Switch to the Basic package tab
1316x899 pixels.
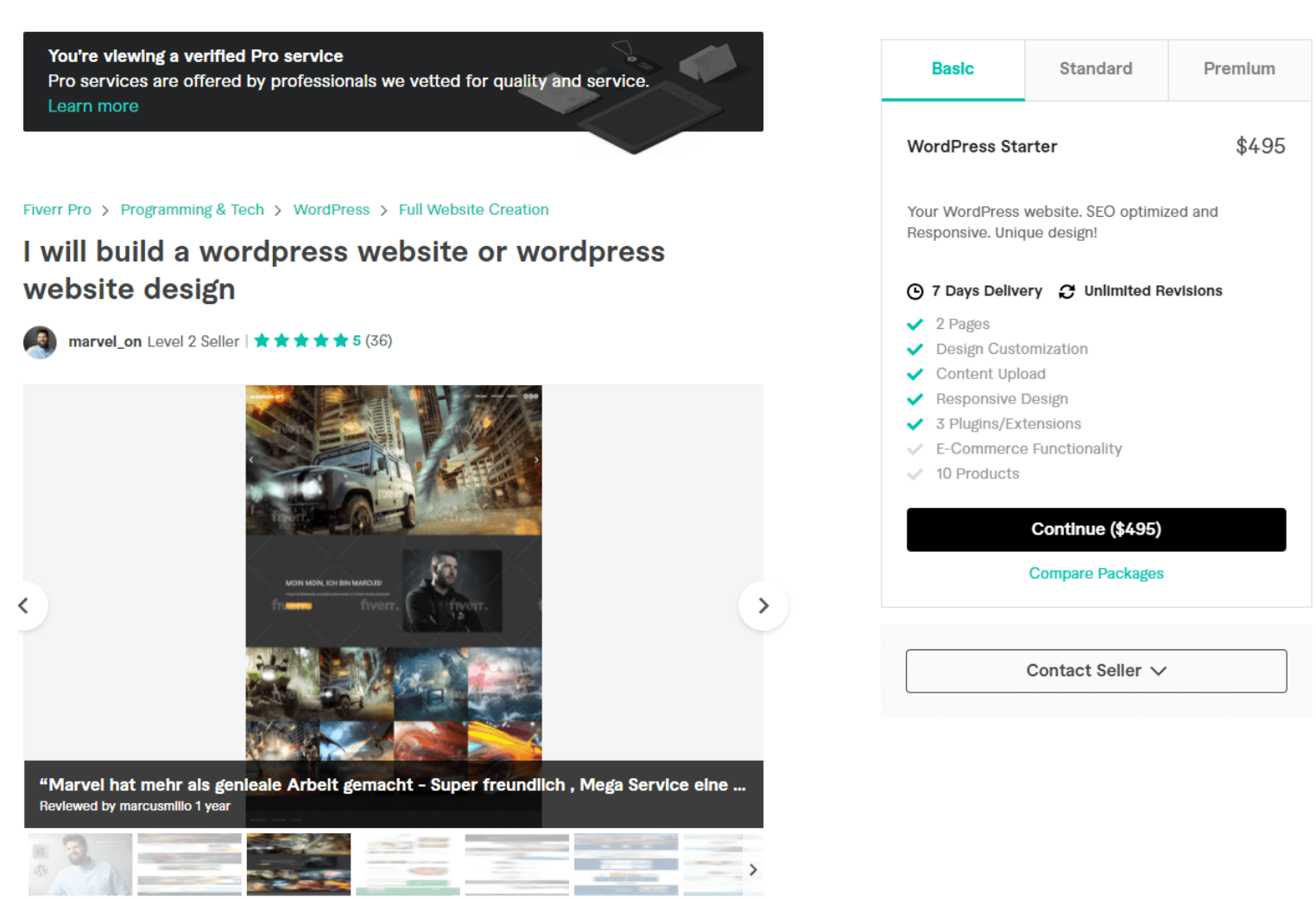tap(952, 69)
